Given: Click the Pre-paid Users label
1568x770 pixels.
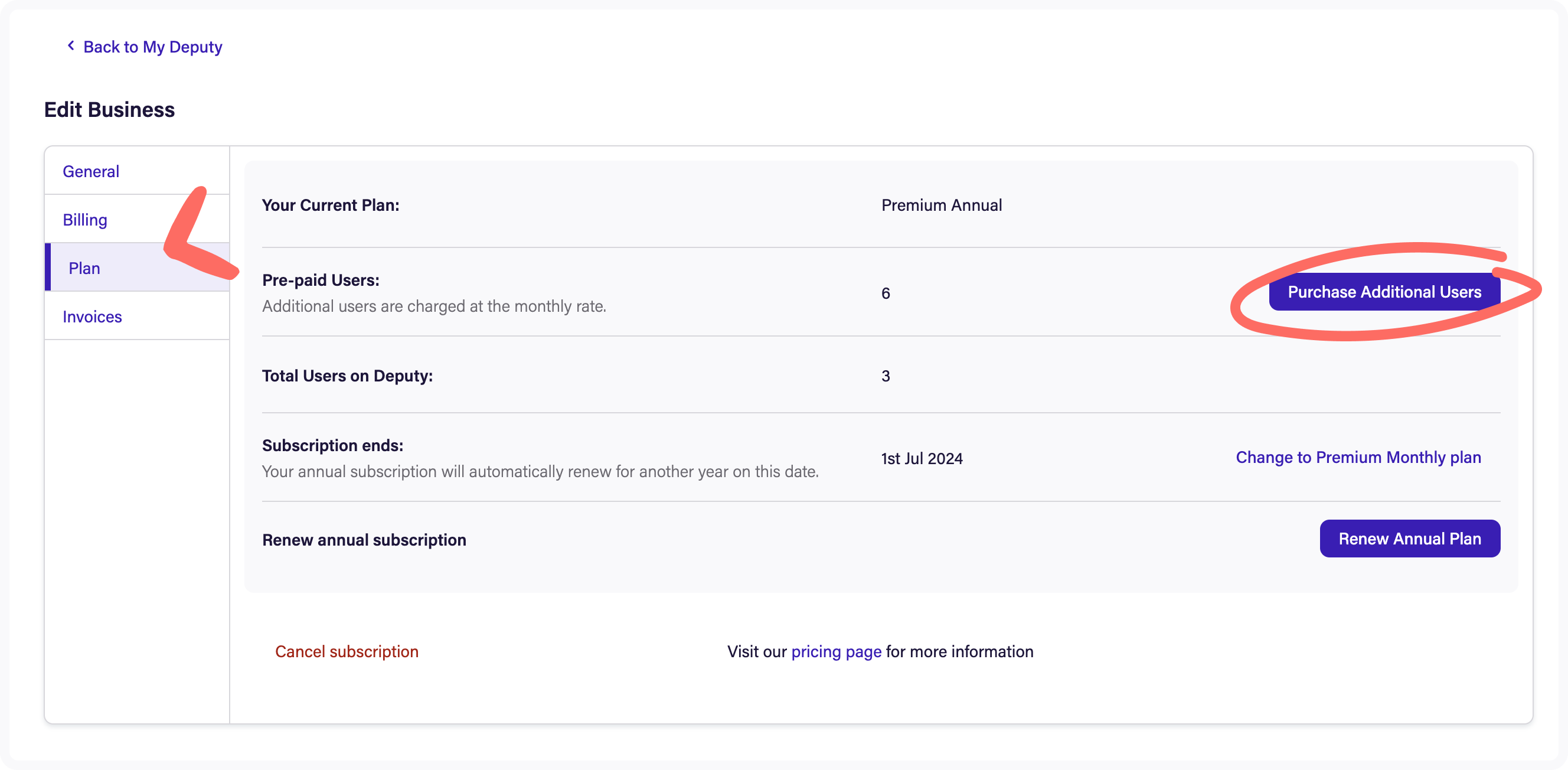Looking at the screenshot, I should (x=320, y=280).
